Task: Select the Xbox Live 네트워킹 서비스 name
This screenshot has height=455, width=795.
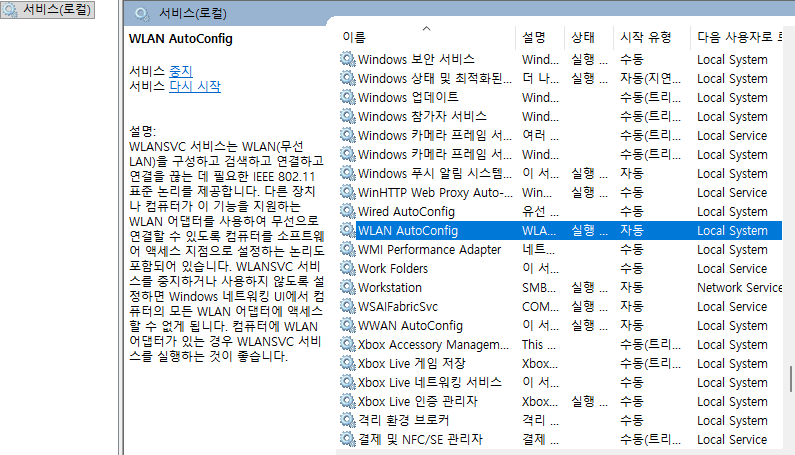Action: click(430, 382)
